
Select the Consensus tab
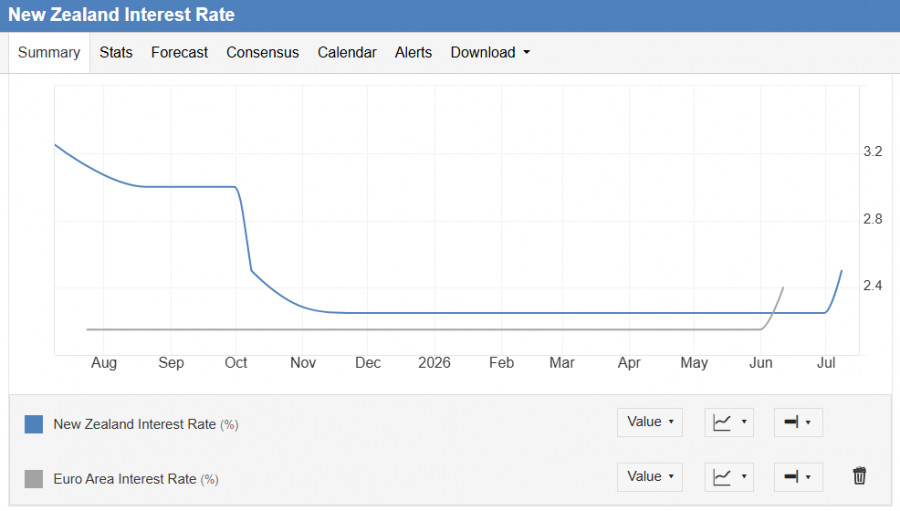[x=262, y=52]
